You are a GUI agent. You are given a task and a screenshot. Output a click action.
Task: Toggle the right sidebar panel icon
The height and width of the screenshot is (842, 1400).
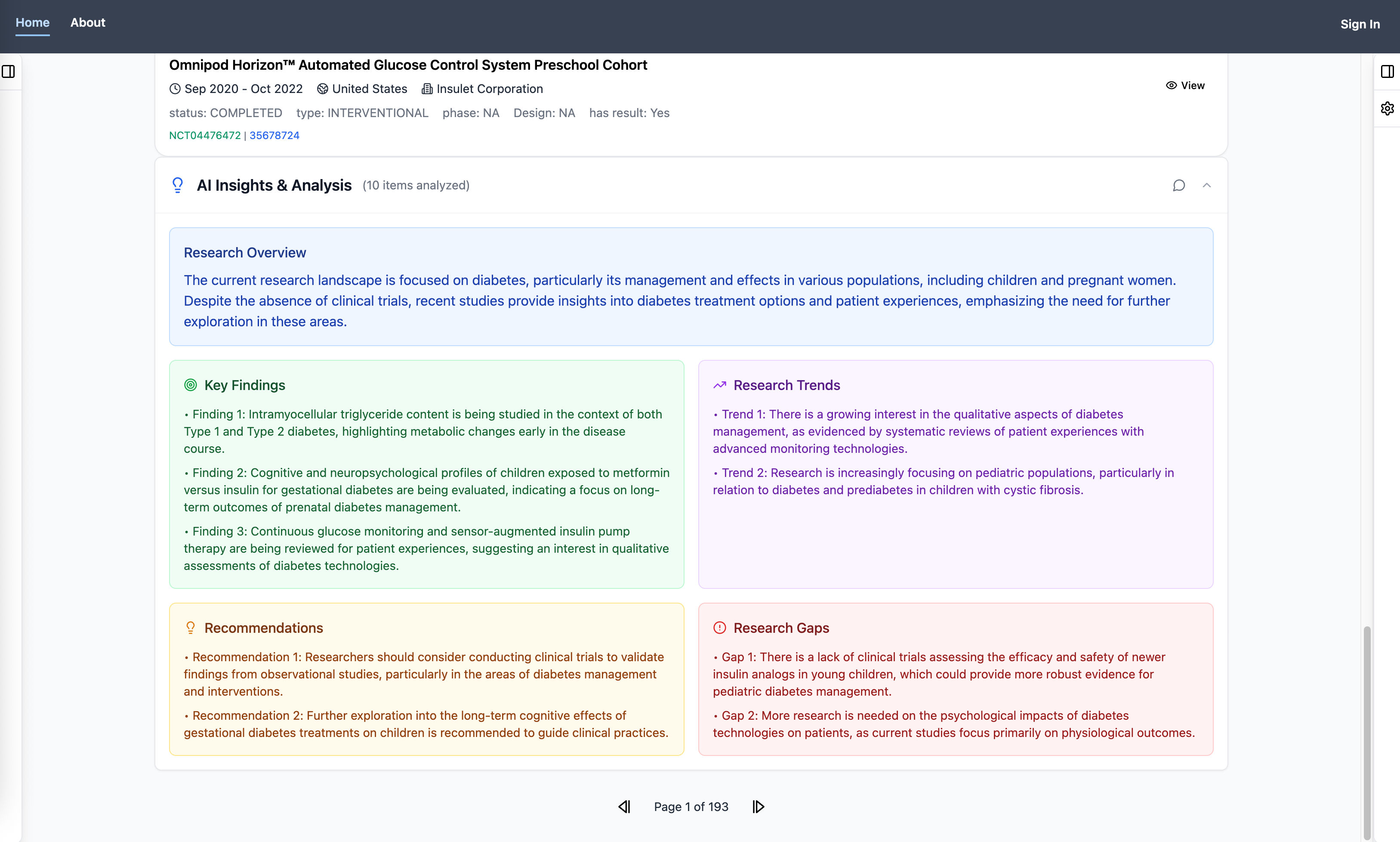pyautogui.click(x=1387, y=71)
